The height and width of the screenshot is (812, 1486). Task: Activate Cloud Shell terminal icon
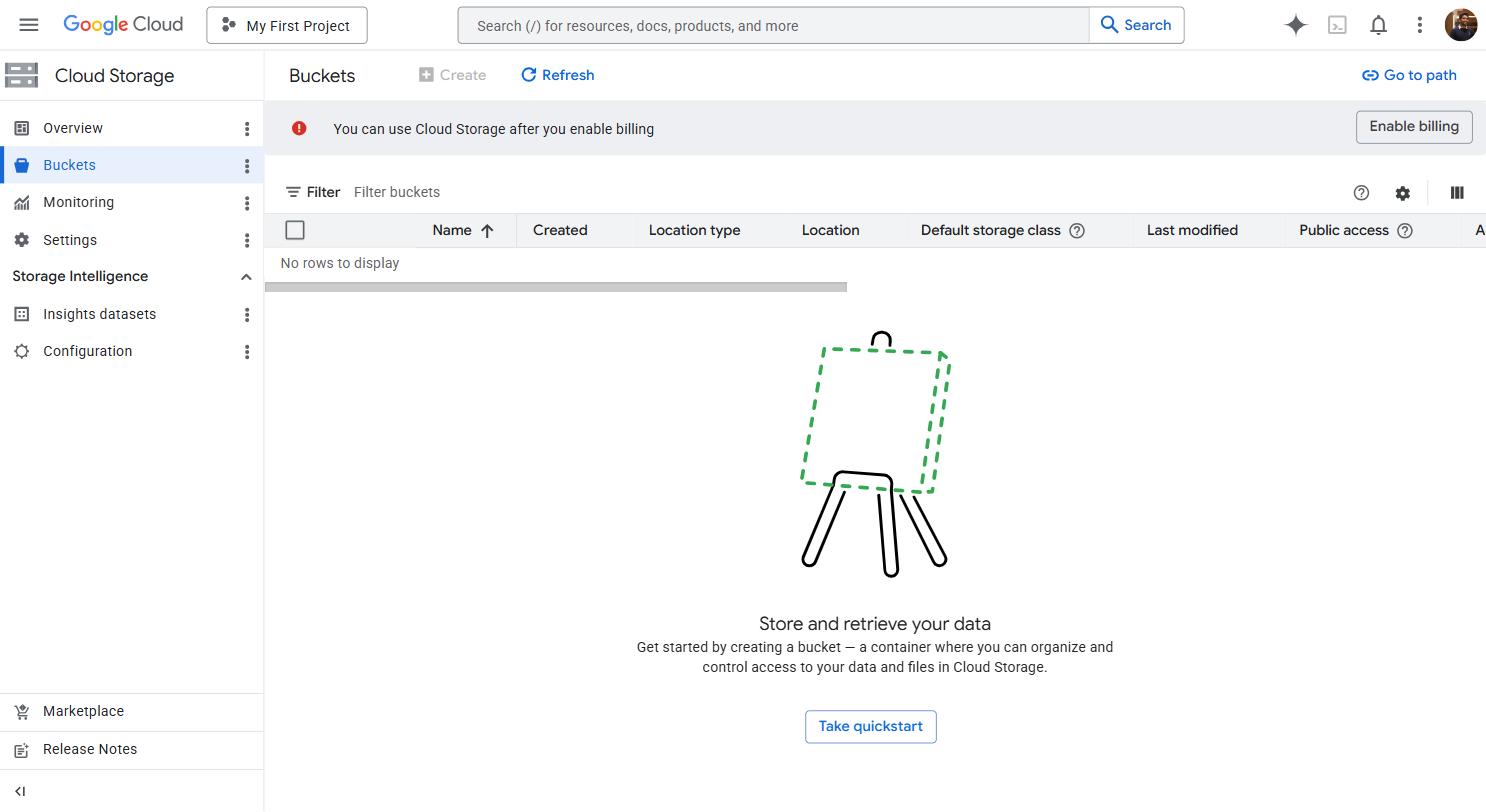click(1337, 25)
